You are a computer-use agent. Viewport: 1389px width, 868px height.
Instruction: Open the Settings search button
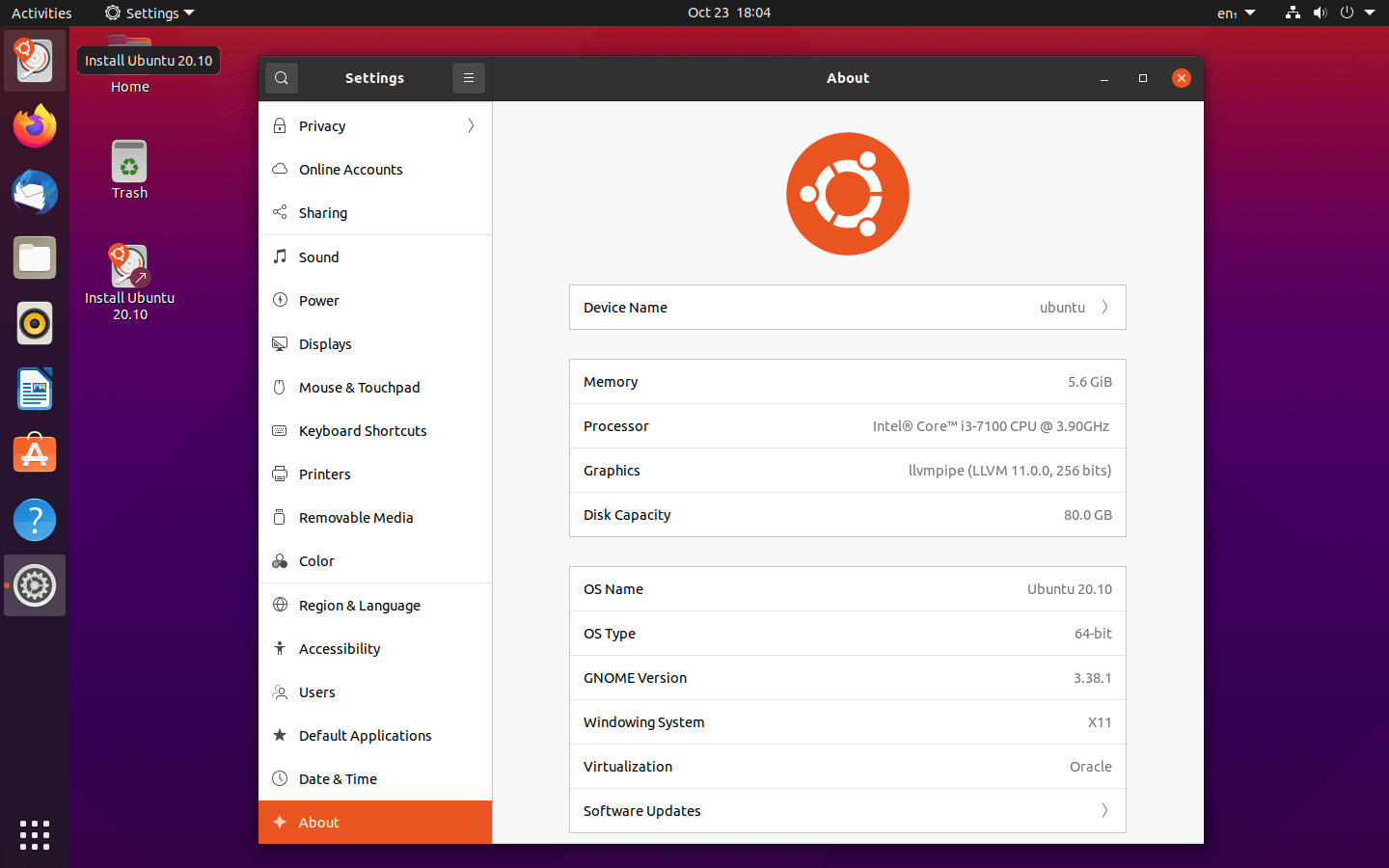pyautogui.click(x=282, y=78)
